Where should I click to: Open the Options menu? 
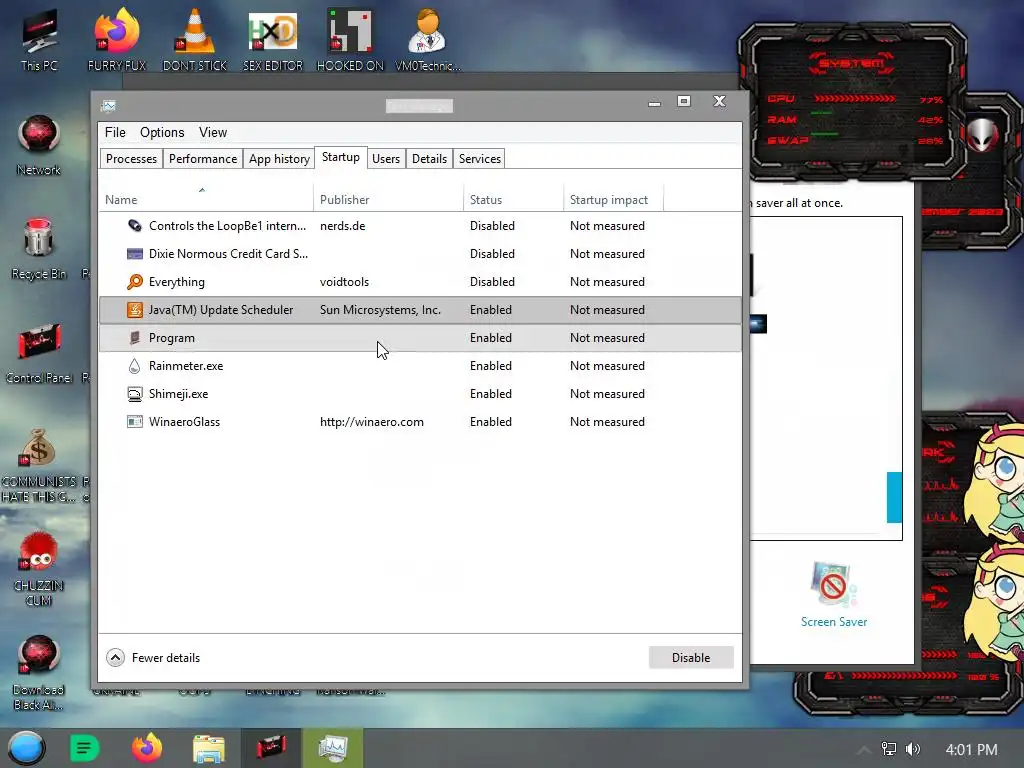point(162,133)
